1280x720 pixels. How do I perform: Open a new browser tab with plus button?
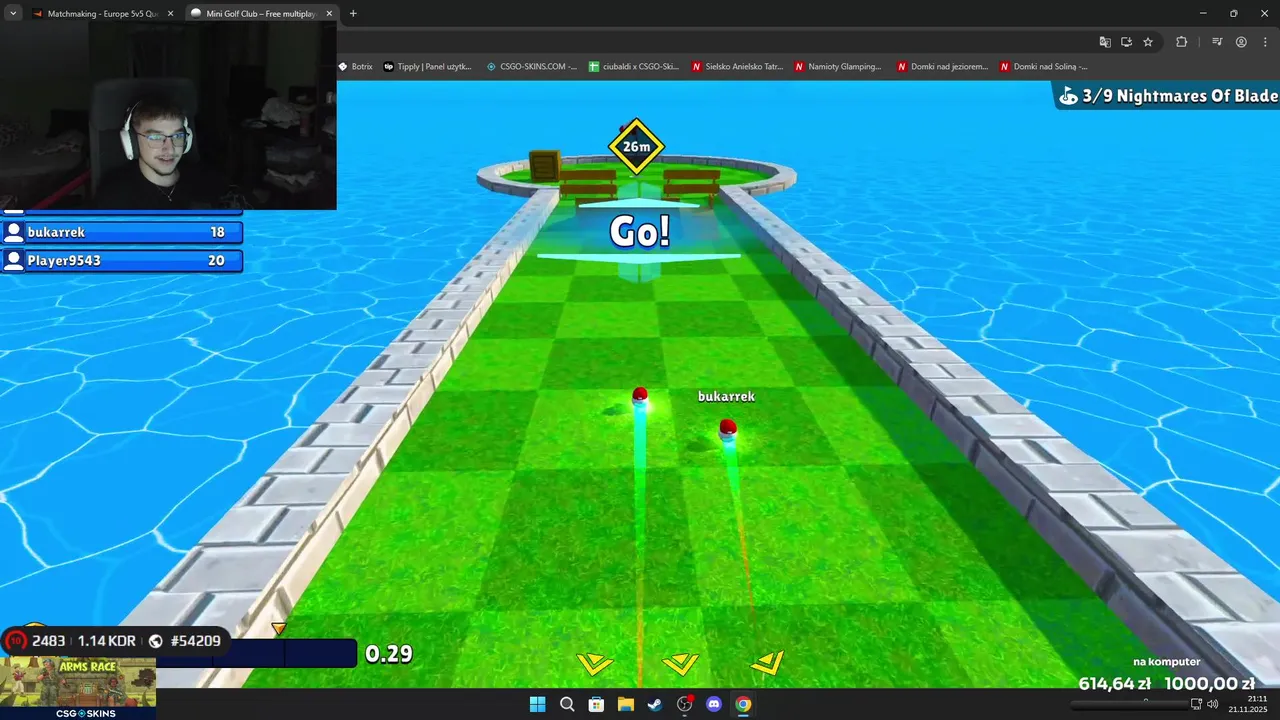(x=353, y=14)
